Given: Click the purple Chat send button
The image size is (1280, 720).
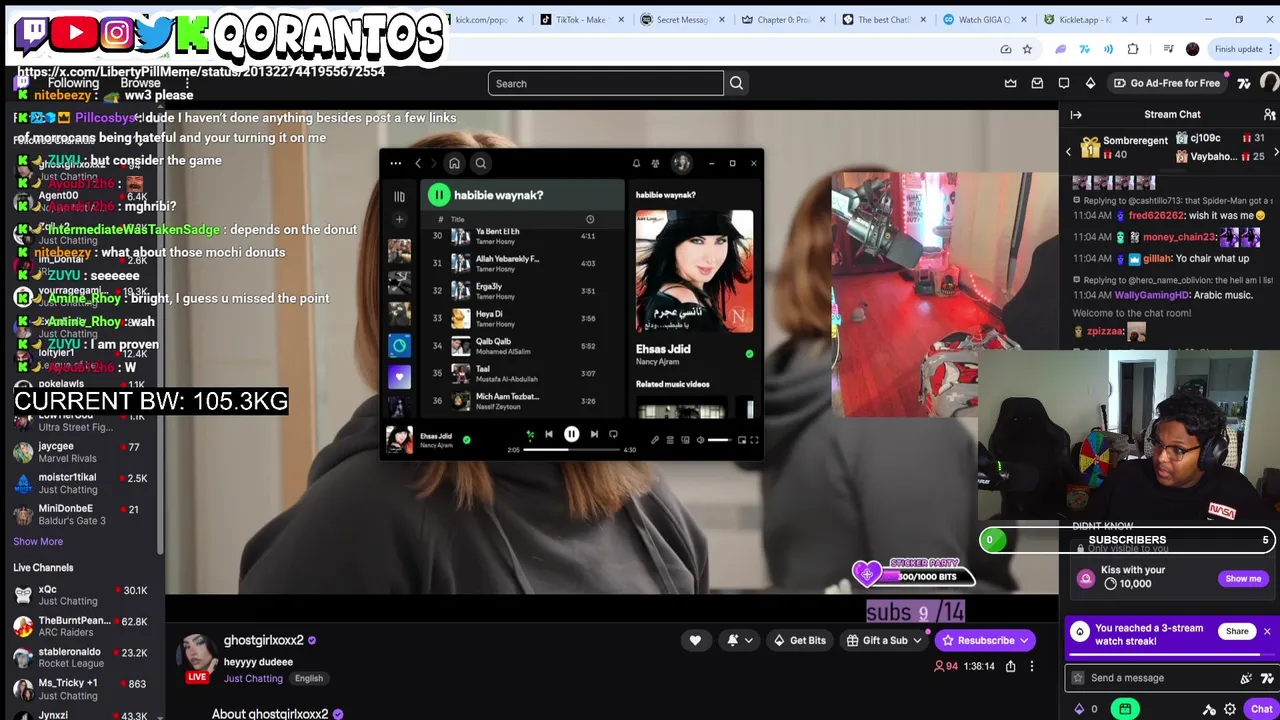Looking at the screenshot, I should (x=1261, y=709).
